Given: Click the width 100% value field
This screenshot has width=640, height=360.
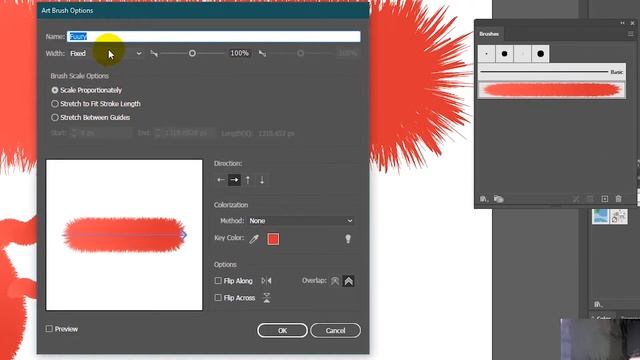Looking at the screenshot, I should (240, 53).
